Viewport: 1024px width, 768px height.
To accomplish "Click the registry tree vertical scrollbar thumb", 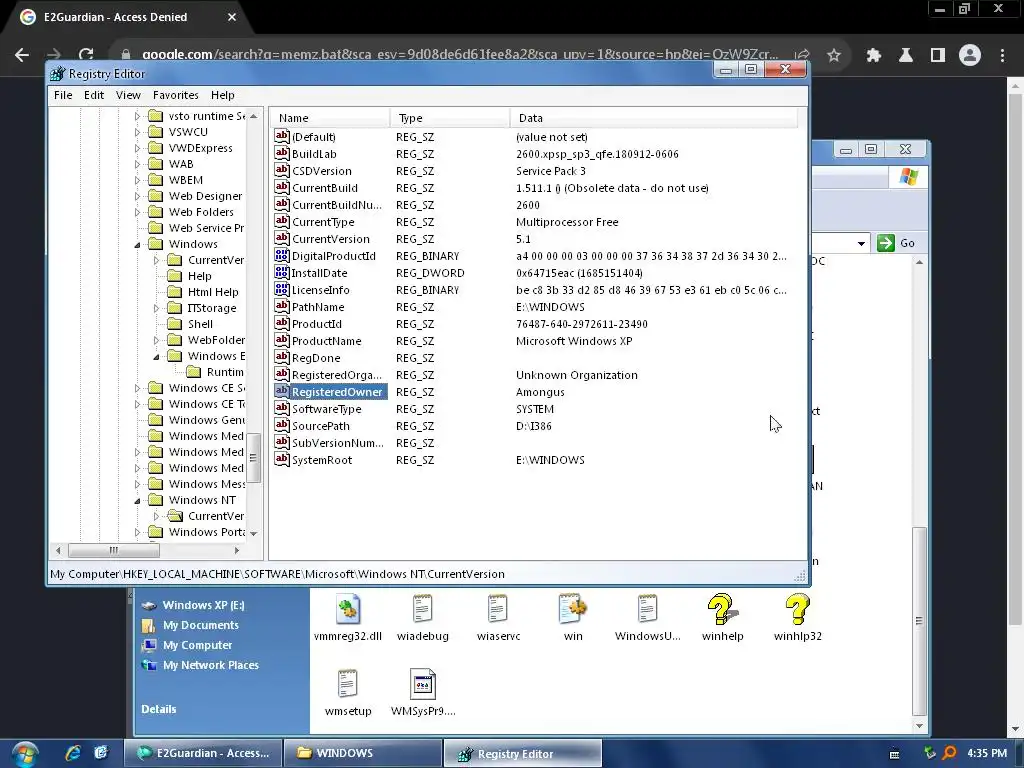I will [253, 458].
